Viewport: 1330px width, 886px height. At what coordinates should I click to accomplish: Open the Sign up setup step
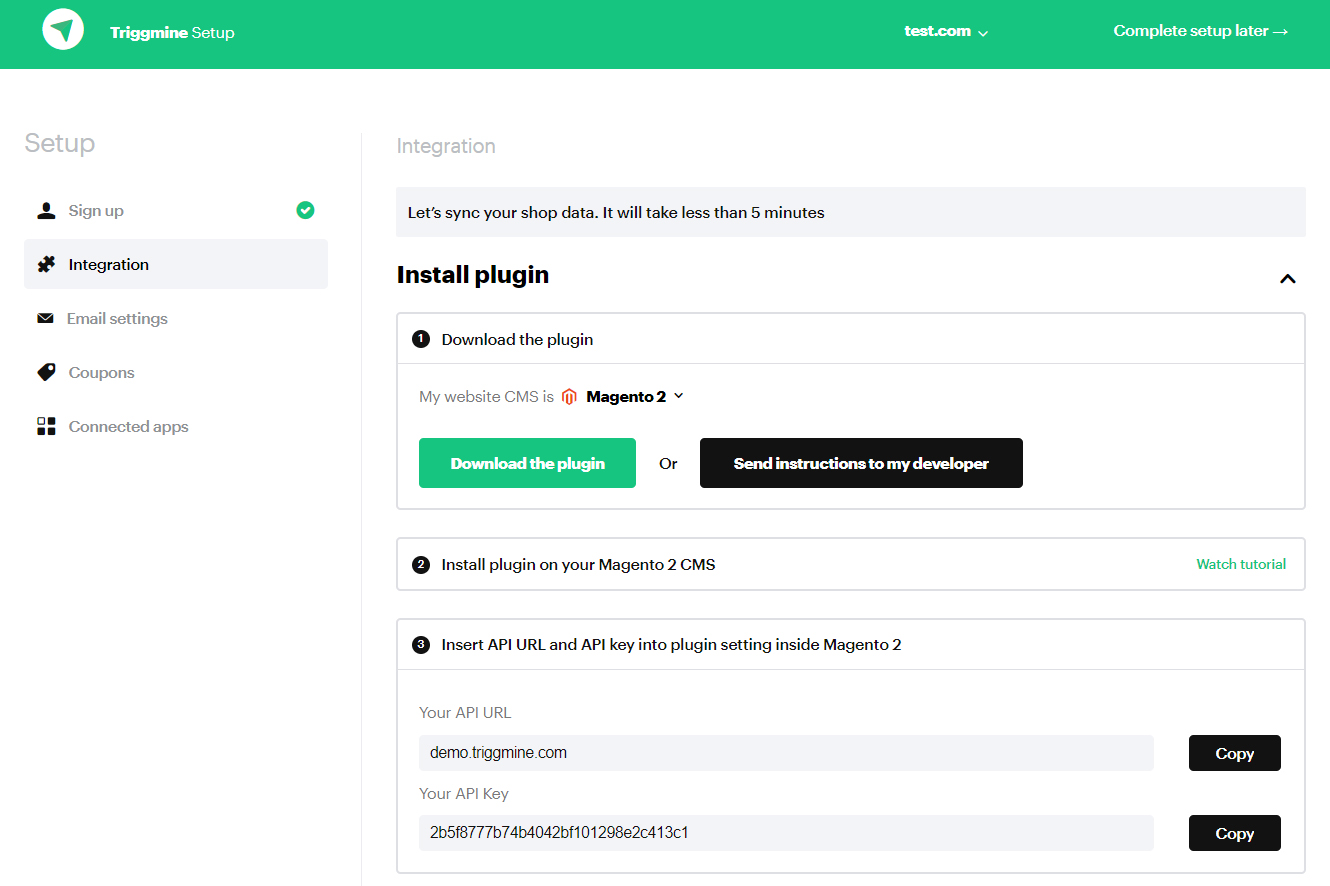[176, 210]
